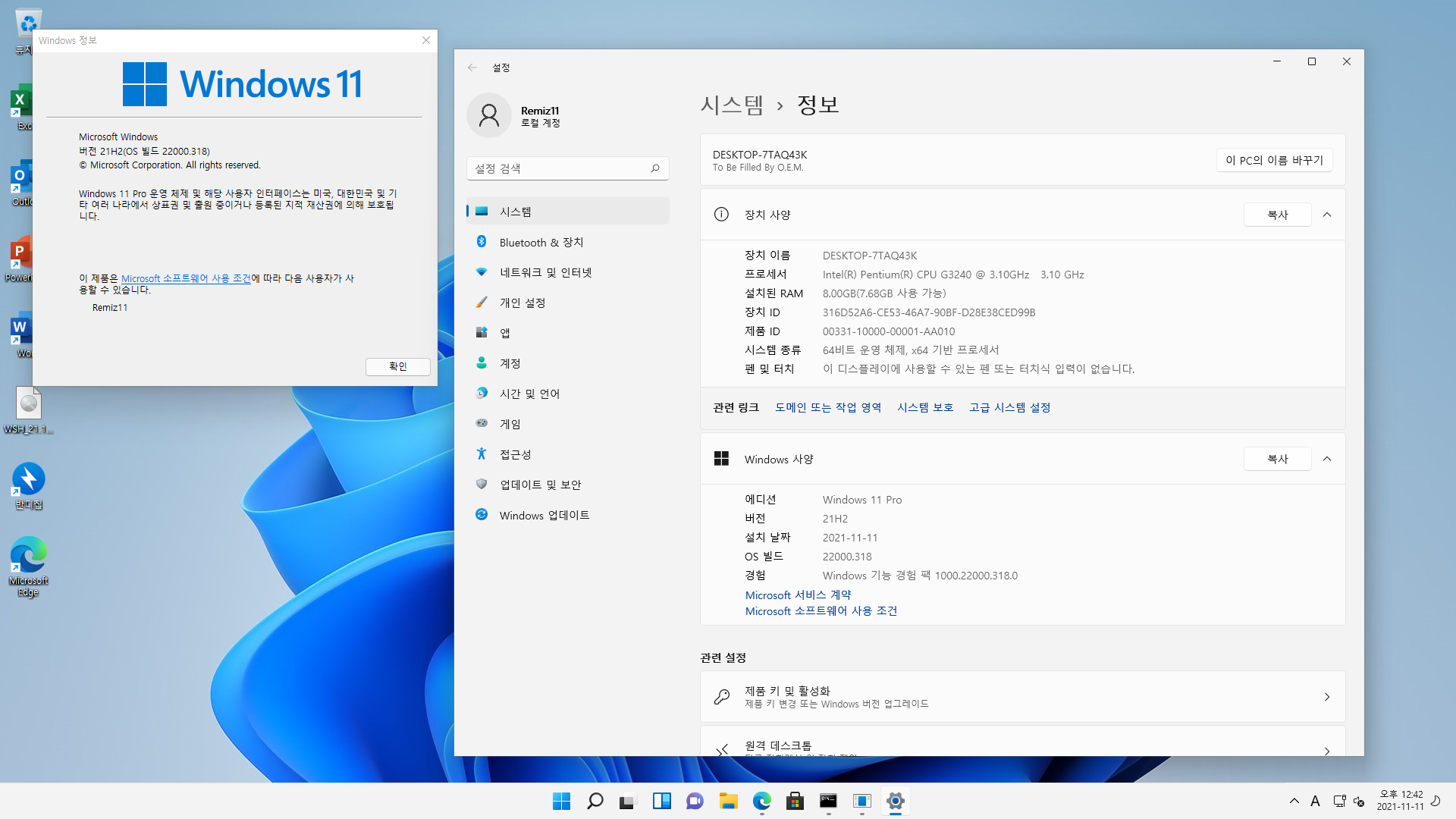Viewport: 1456px width, 819px height.
Task: Click the 장치 ID value text
Action: 929,312
